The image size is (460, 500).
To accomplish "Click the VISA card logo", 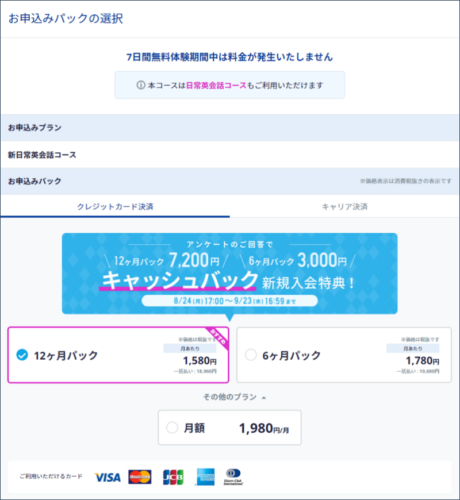I will pos(108,477).
